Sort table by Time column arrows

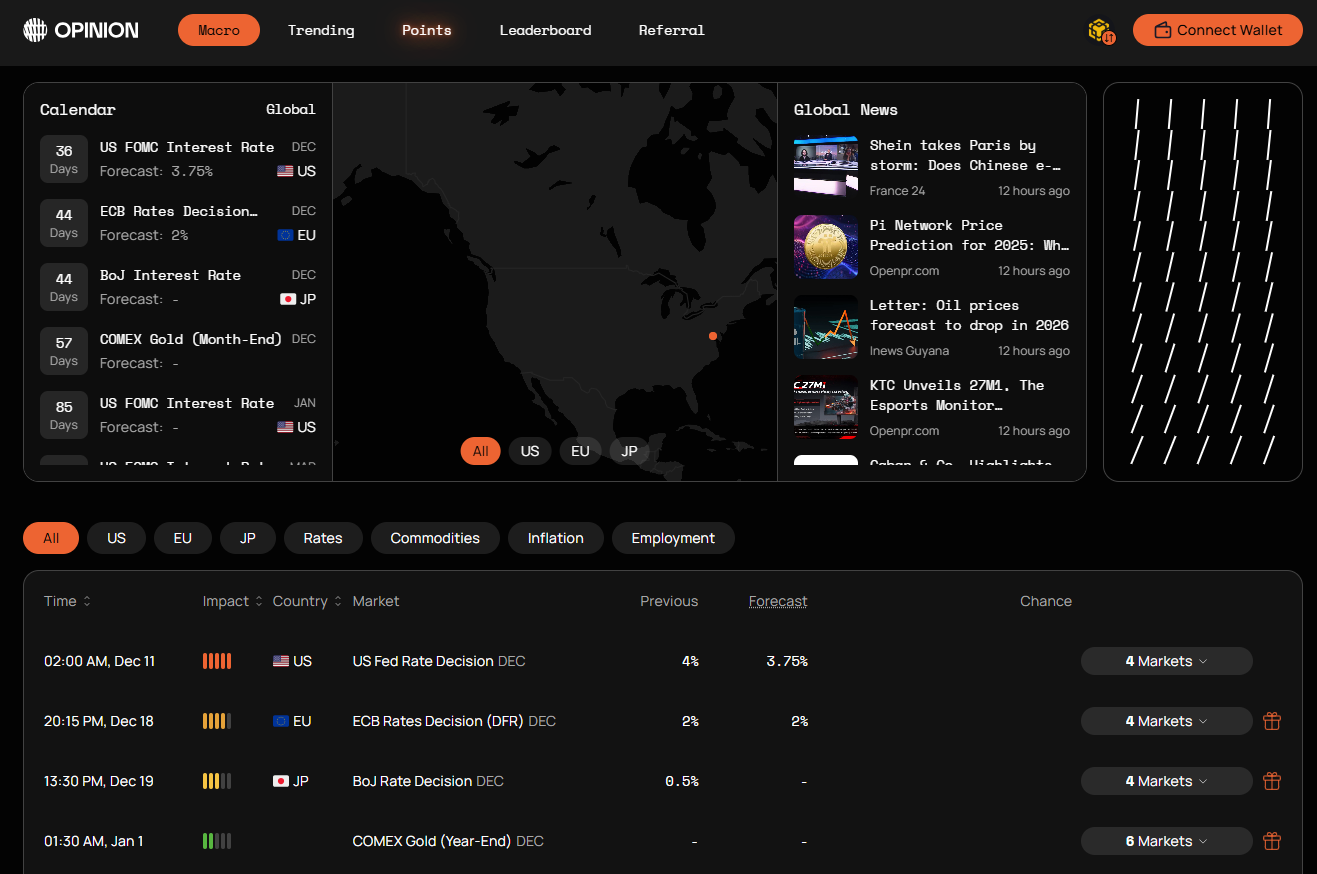(x=87, y=601)
